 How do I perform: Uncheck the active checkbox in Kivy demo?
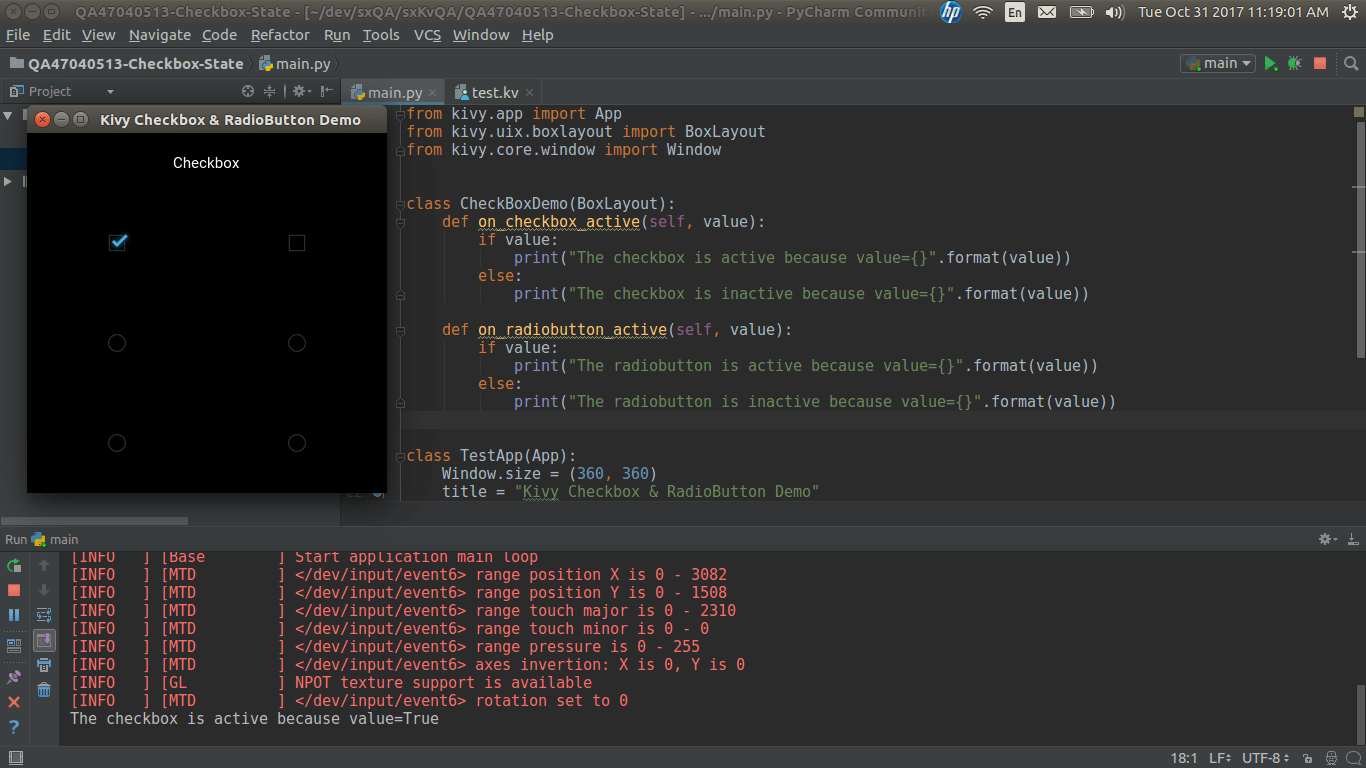[117, 242]
